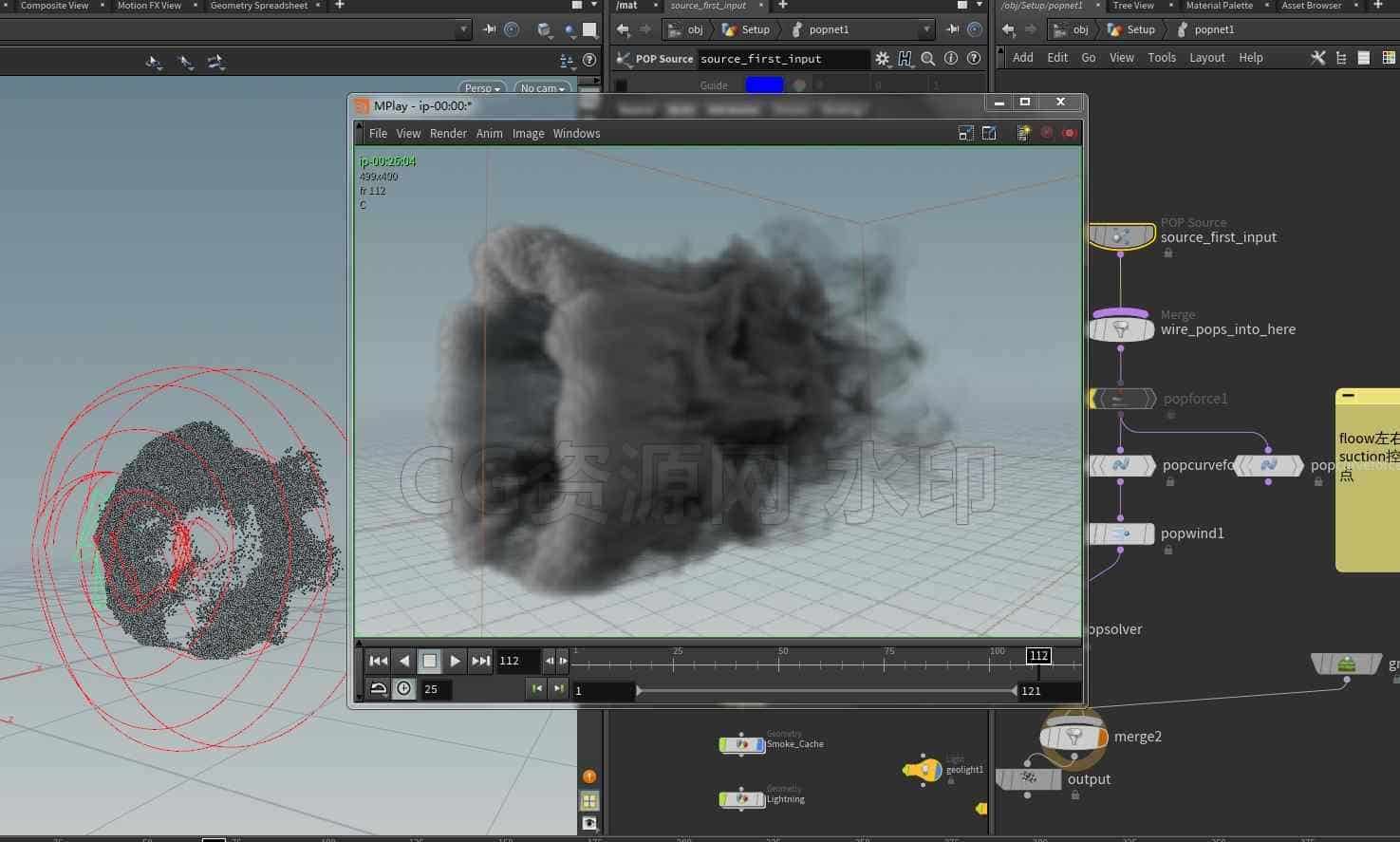This screenshot has width=1400, height=842.
Task: Click the MPlay jump-to-first-frame button
Action: (x=378, y=661)
